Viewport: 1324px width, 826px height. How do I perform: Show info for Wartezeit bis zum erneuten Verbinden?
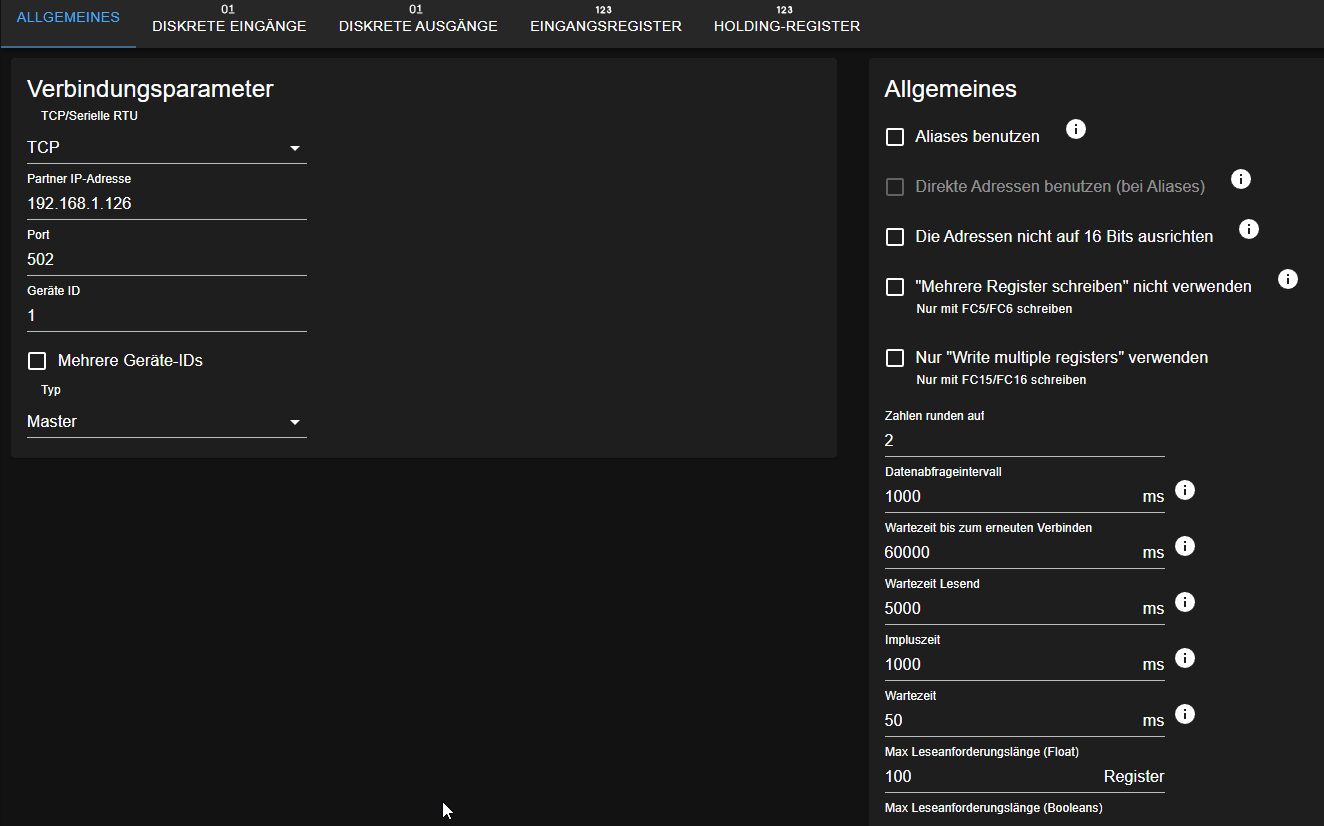point(1185,547)
